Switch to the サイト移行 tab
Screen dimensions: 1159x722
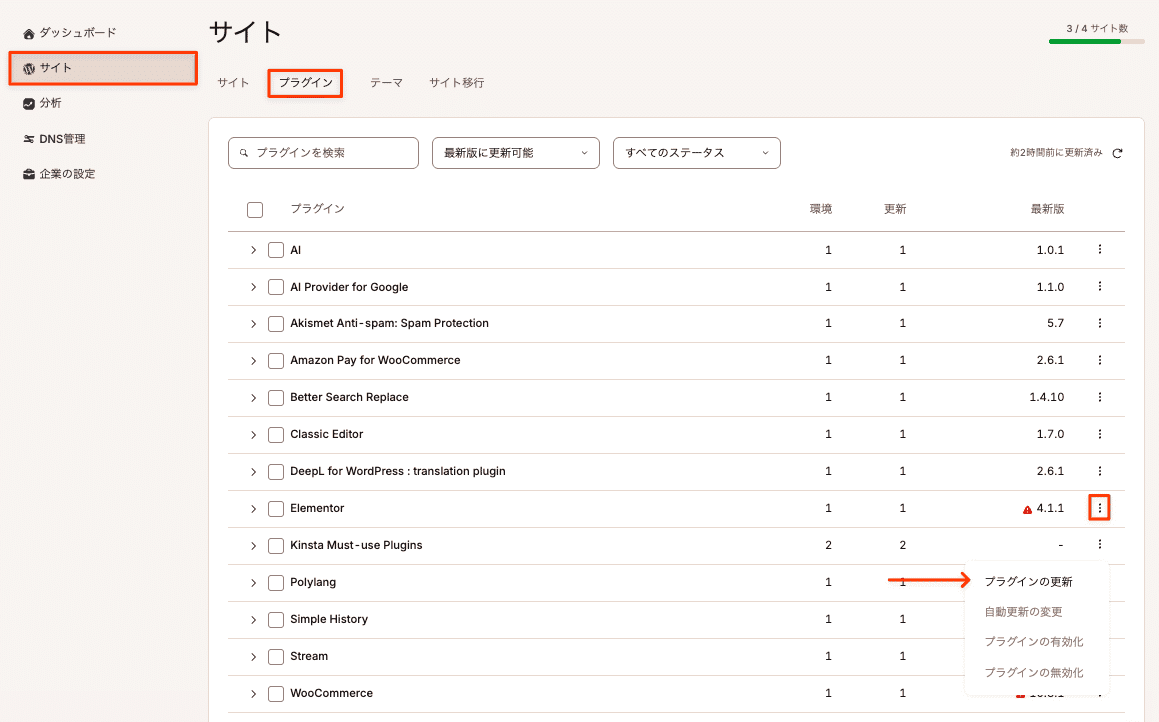tap(457, 83)
